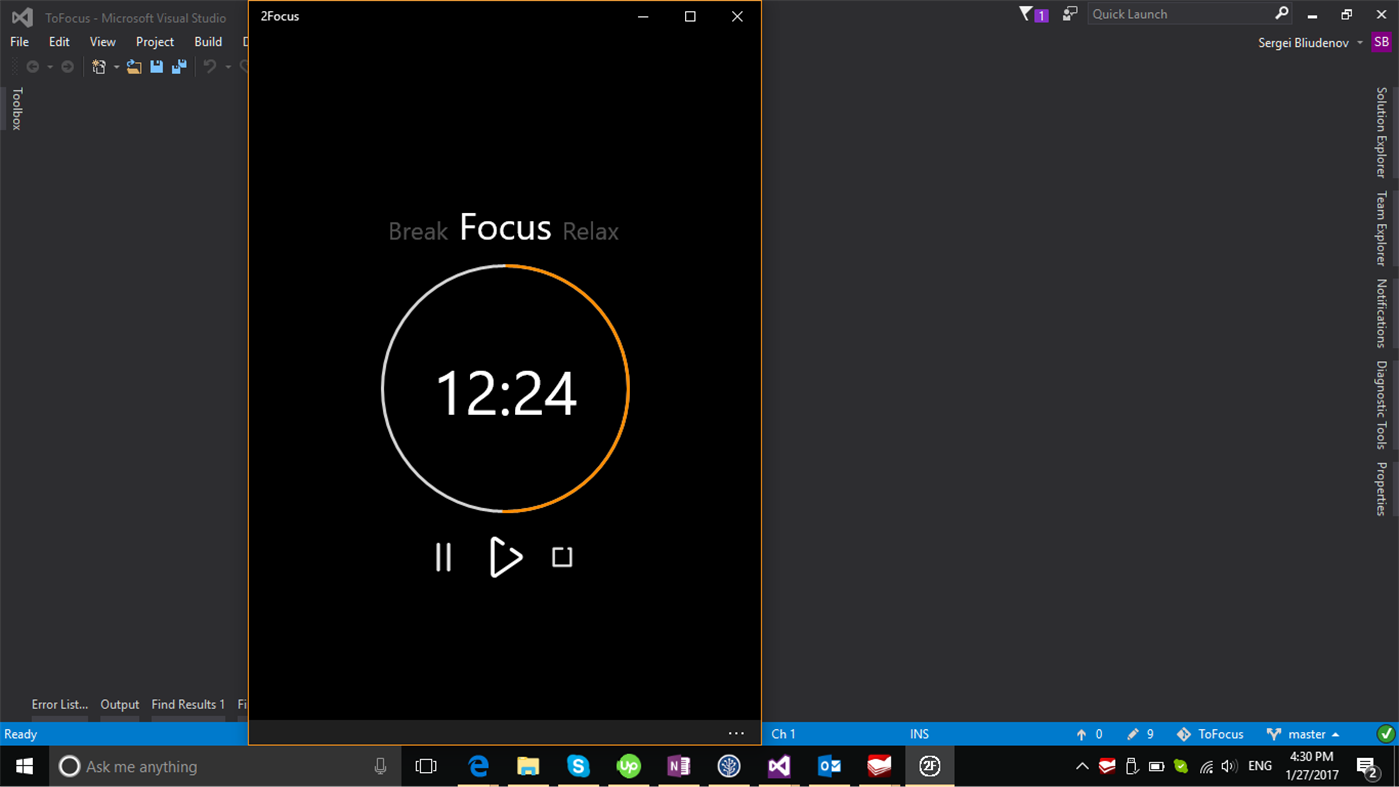Click the Save icon in Visual Studio toolbar

157,66
